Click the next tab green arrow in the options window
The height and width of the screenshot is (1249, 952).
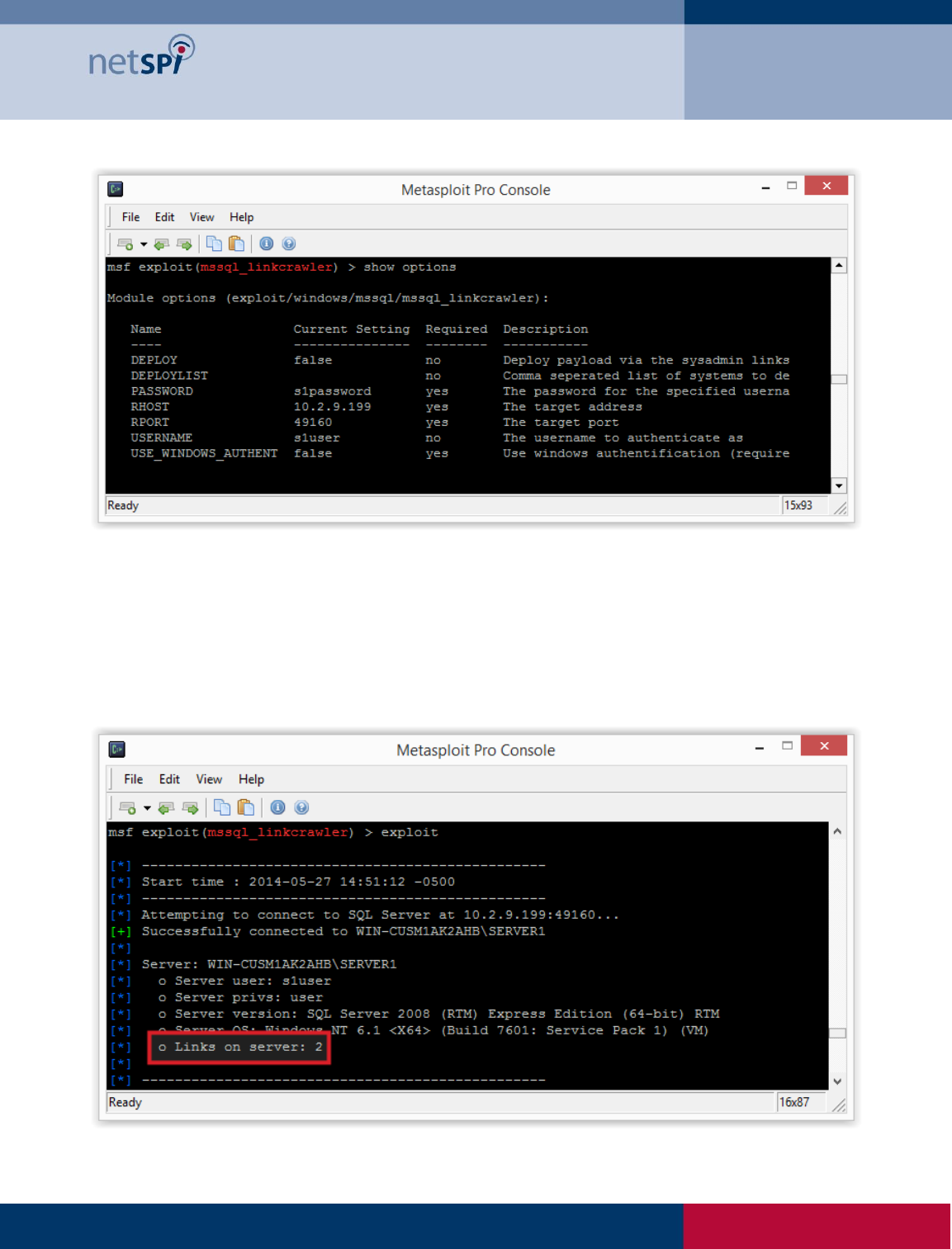[184, 244]
